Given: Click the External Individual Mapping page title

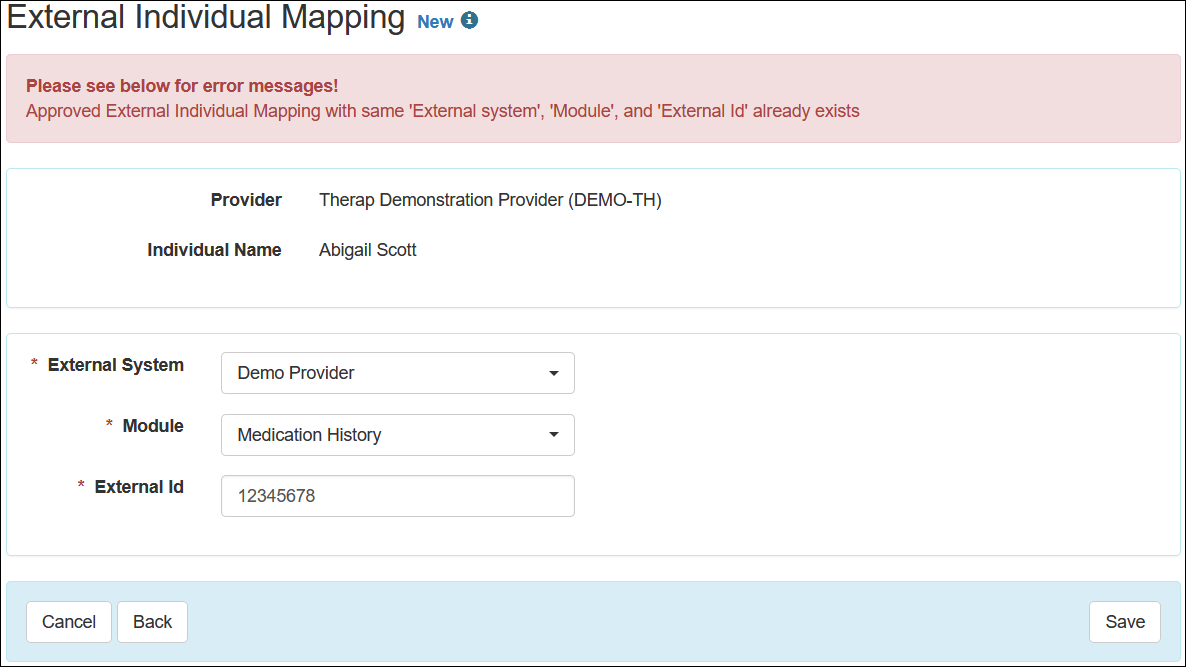Looking at the screenshot, I should 206,18.
